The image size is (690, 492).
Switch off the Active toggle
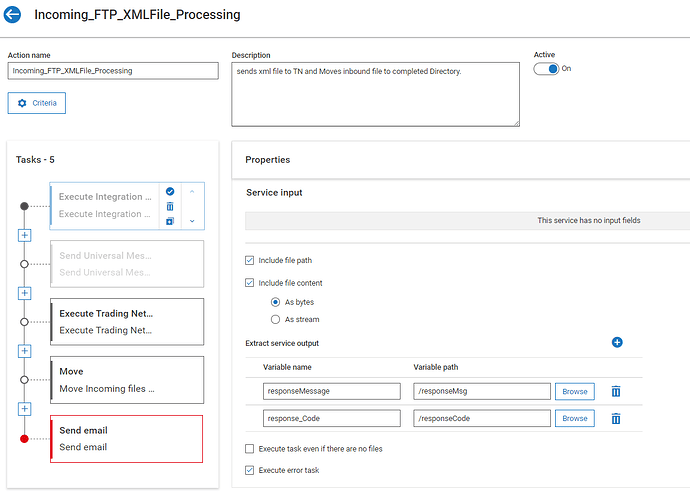[546, 69]
